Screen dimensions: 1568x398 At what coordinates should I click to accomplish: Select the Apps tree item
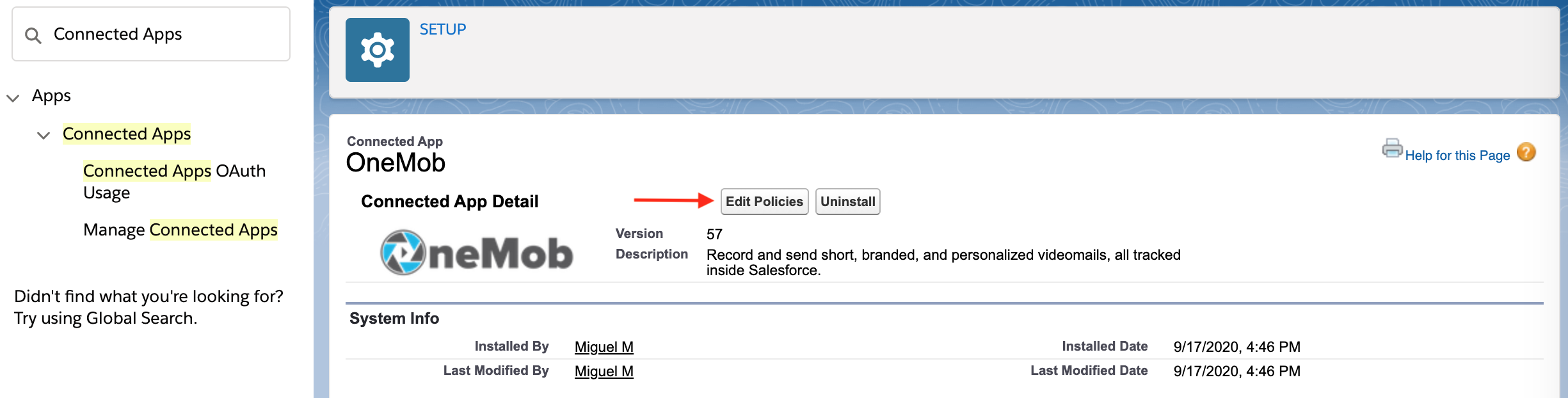[x=51, y=96]
